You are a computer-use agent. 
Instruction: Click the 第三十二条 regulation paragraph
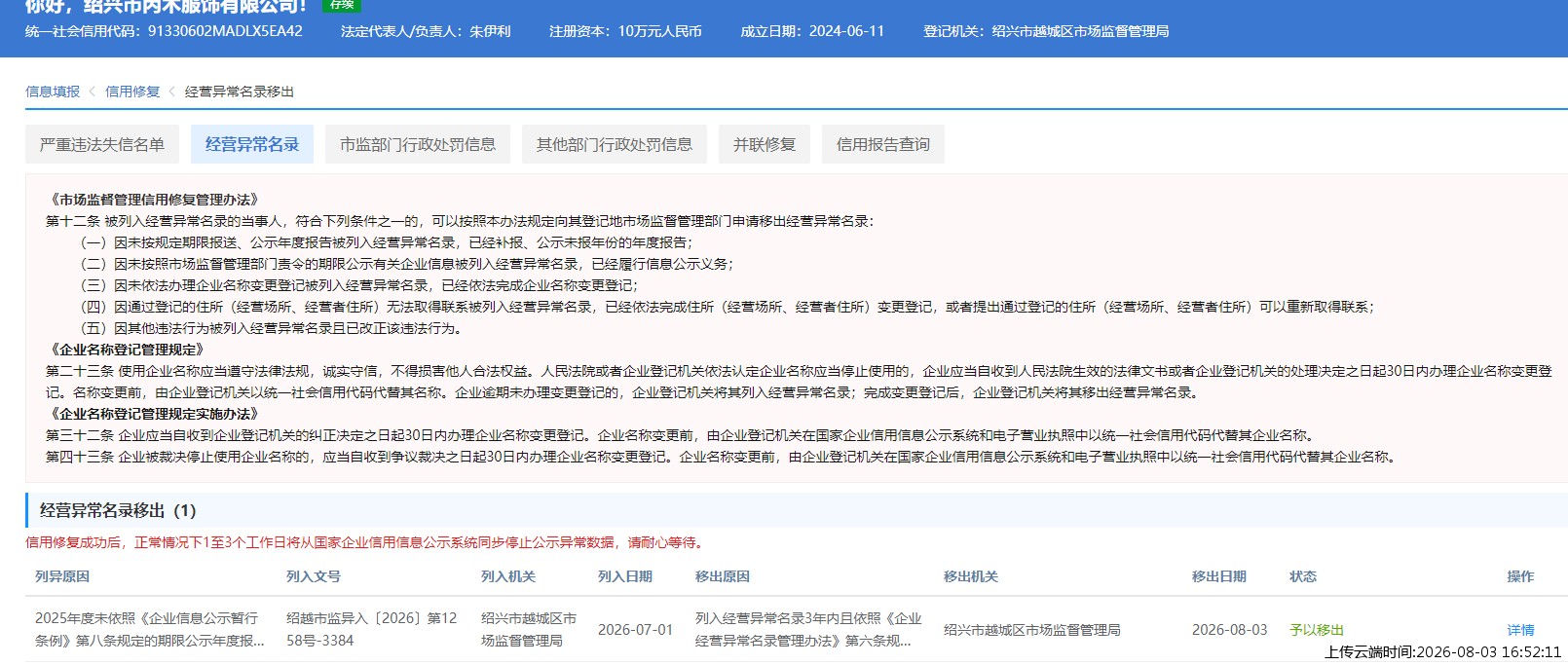click(682, 435)
